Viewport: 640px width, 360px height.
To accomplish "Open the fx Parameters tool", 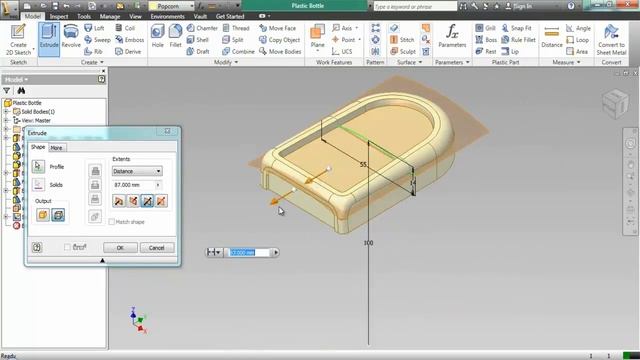I will click(x=452, y=37).
